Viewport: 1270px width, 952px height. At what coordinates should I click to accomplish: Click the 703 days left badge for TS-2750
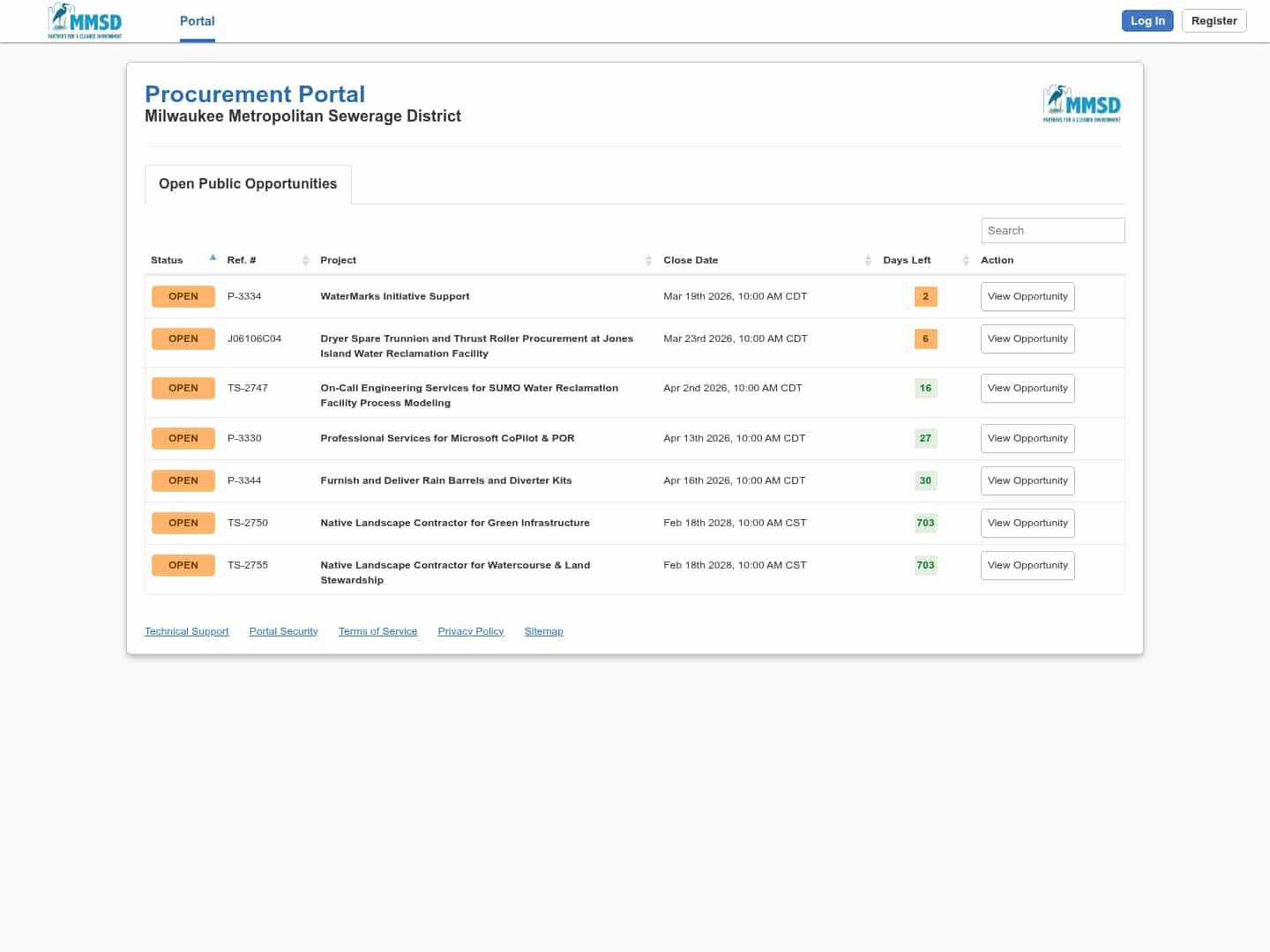(x=925, y=523)
